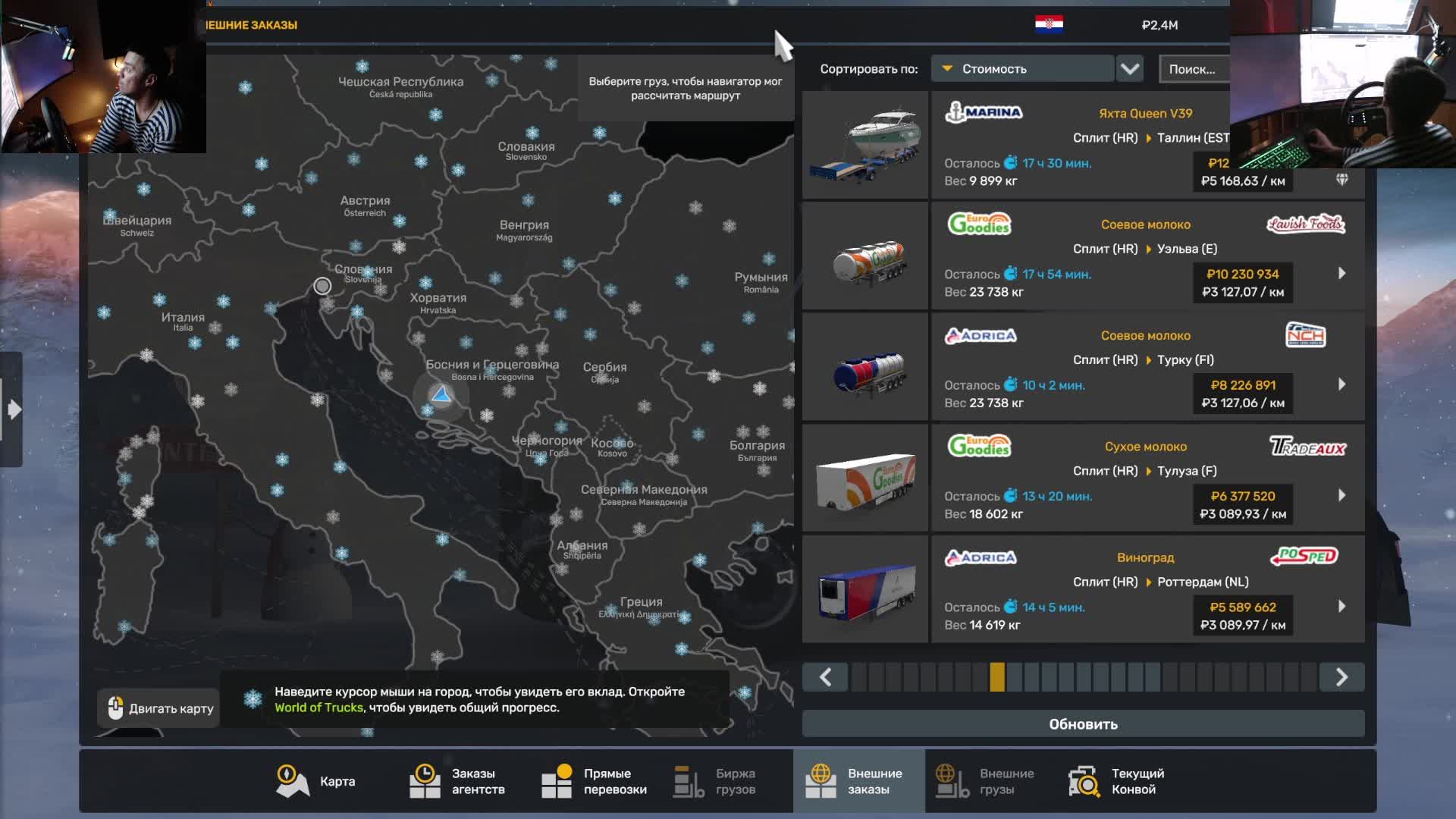Go to the next job list page
Viewport: 1456px width, 819px height.
(1341, 677)
